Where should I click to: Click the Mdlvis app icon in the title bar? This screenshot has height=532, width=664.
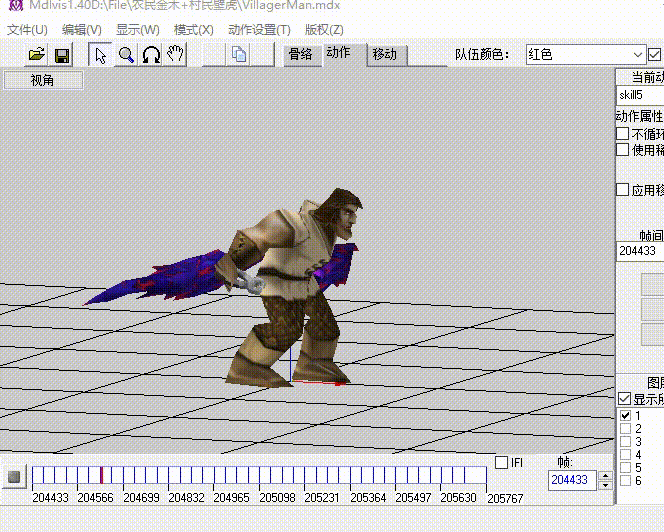(x=16, y=6)
